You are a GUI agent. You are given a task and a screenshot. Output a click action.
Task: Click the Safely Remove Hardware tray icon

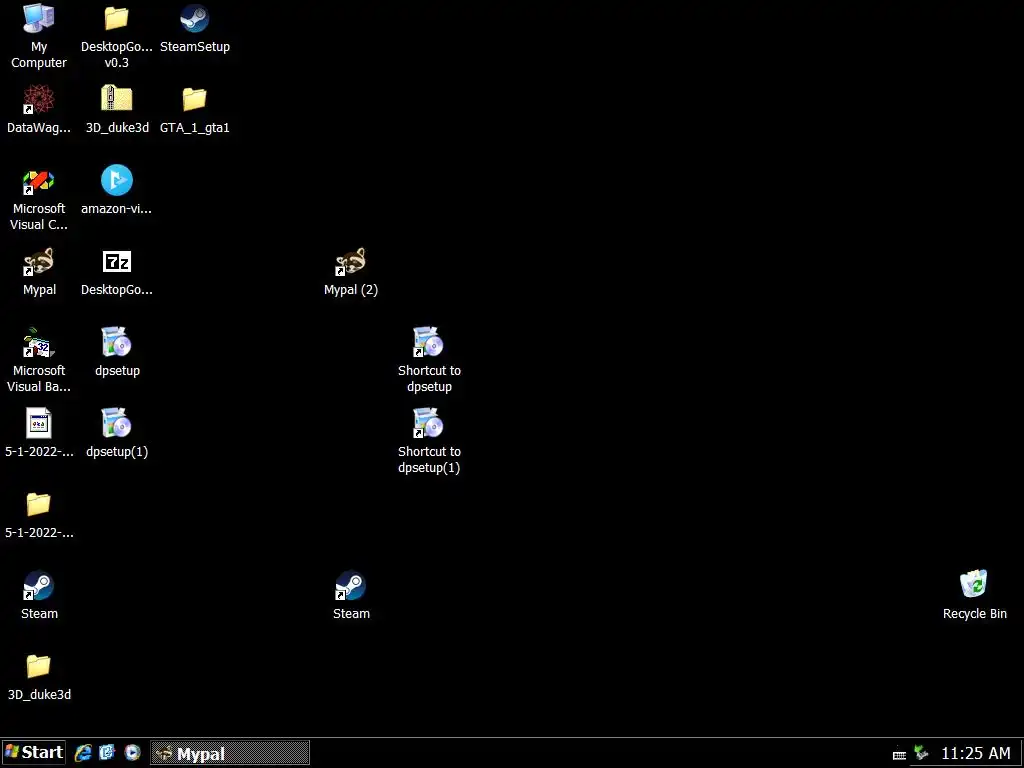tap(921, 753)
